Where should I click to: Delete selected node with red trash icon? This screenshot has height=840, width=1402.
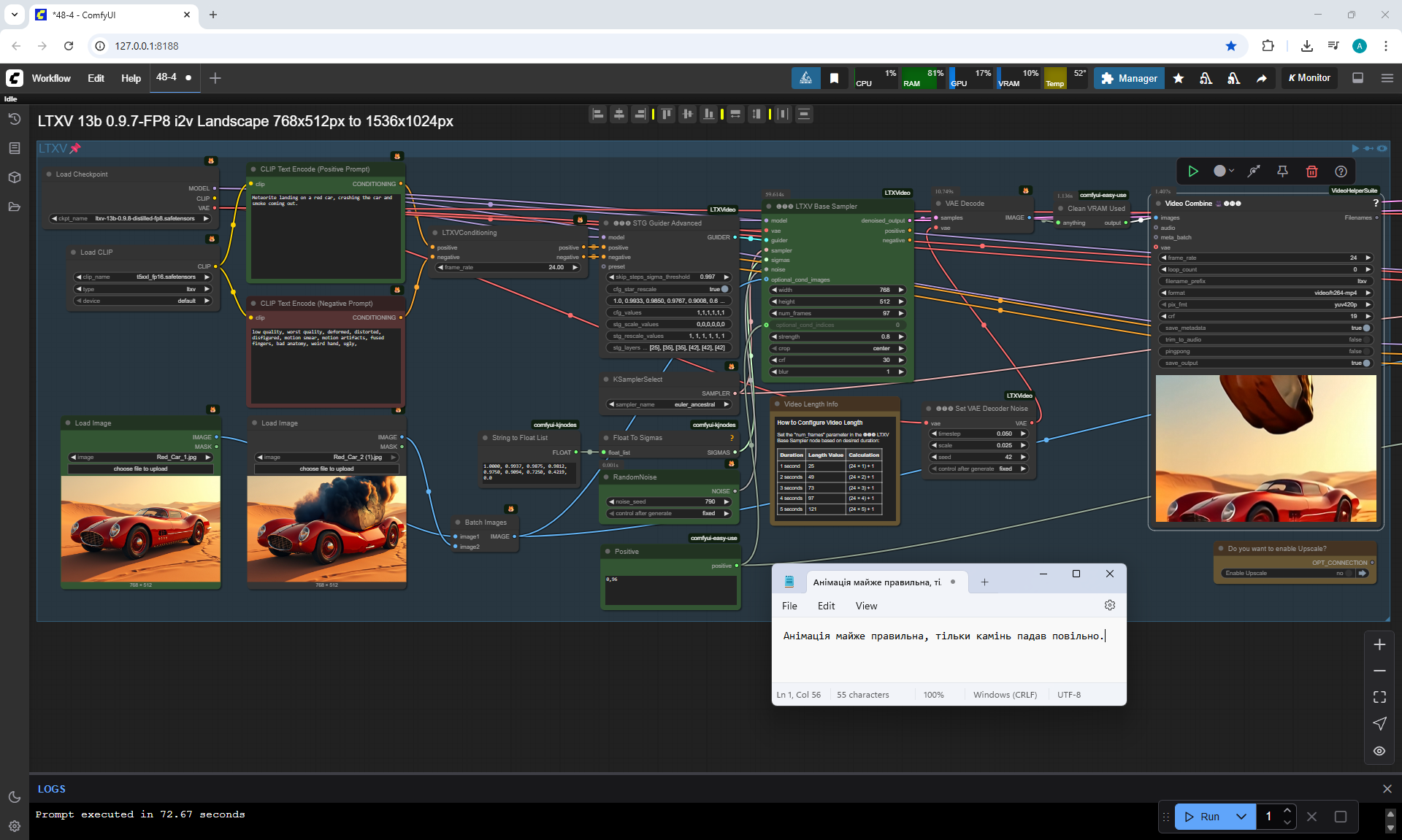click(x=1311, y=172)
